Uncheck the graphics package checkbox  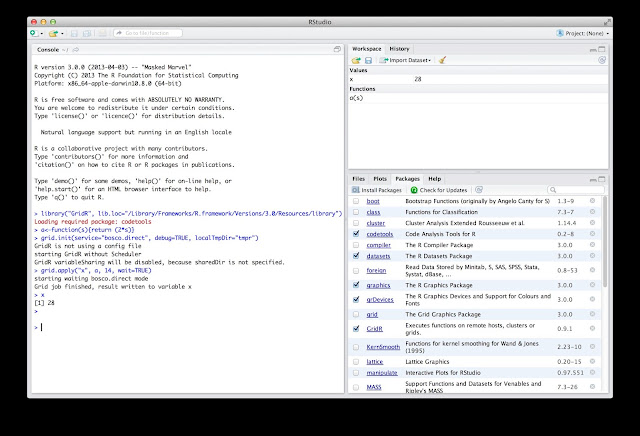tap(356, 285)
